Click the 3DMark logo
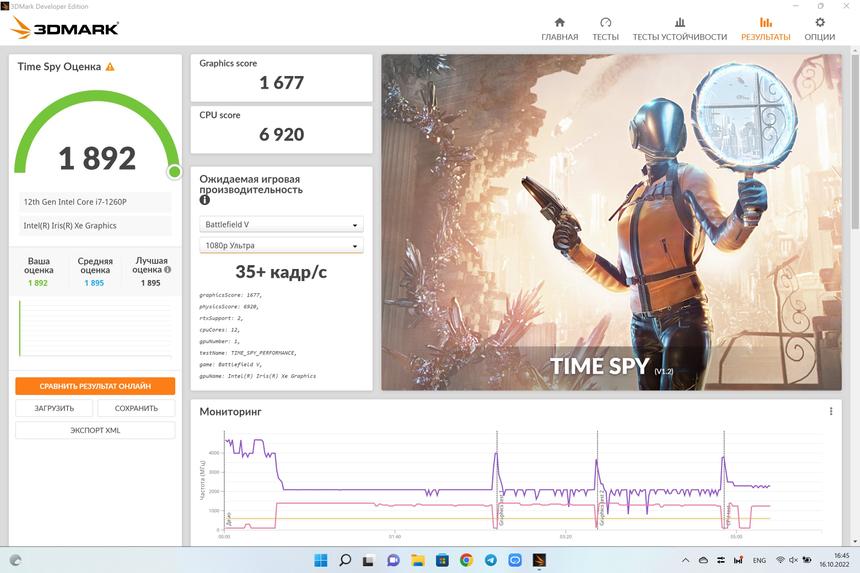The width and height of the screenshot is (860, 573). tap(65, 27)
